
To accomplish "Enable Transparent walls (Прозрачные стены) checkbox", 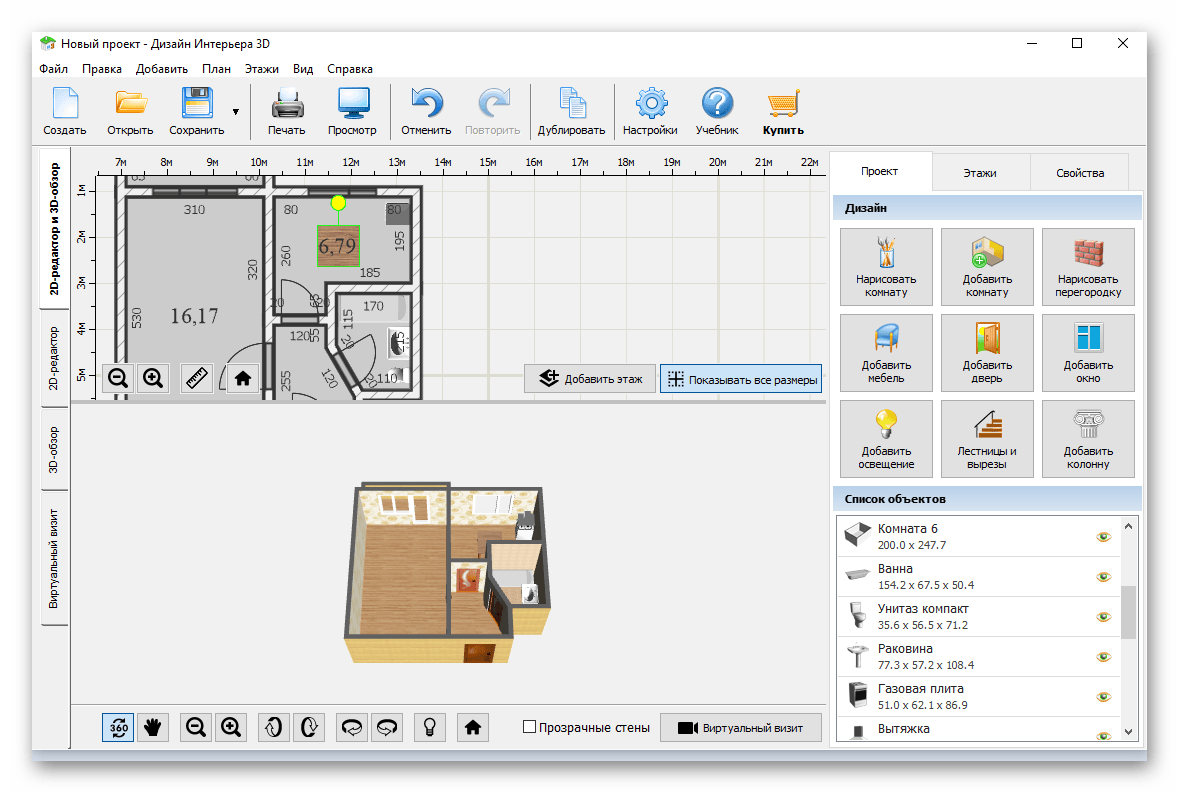I will pyautogui.click(x=529, y=727).
